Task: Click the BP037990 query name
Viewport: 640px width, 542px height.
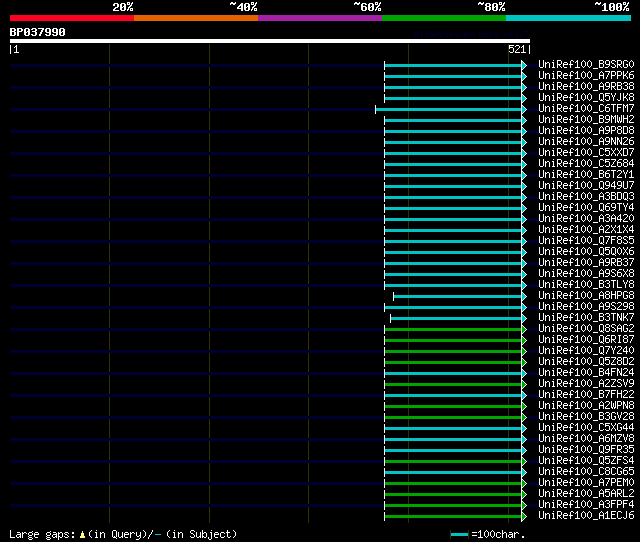Action: (x=37, y=32)
